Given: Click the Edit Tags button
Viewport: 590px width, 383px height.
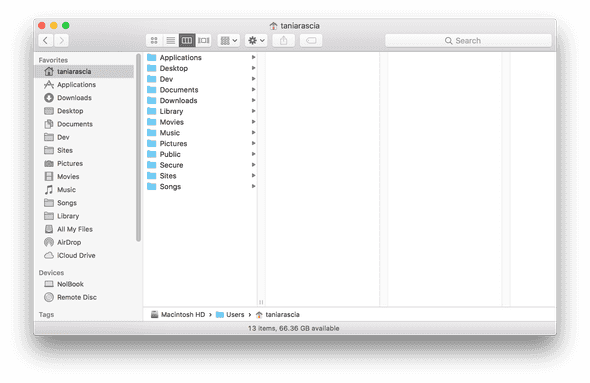Looking at the screenshot, I should (311, 40).
